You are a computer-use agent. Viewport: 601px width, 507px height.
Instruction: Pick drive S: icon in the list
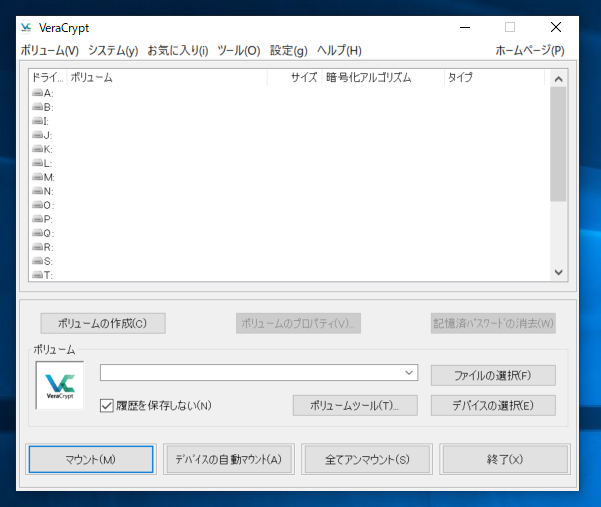point(38,261)
